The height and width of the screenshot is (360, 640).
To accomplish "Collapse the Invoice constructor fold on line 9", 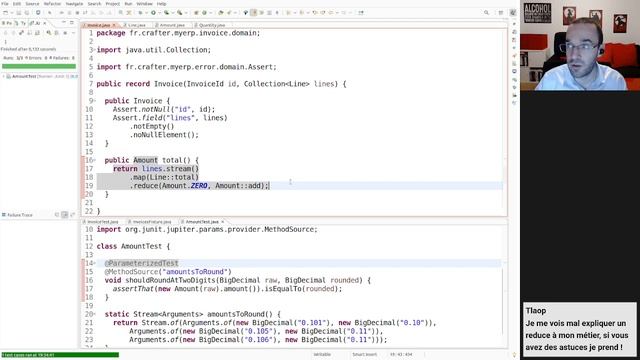I will click(x=95, y=101).
